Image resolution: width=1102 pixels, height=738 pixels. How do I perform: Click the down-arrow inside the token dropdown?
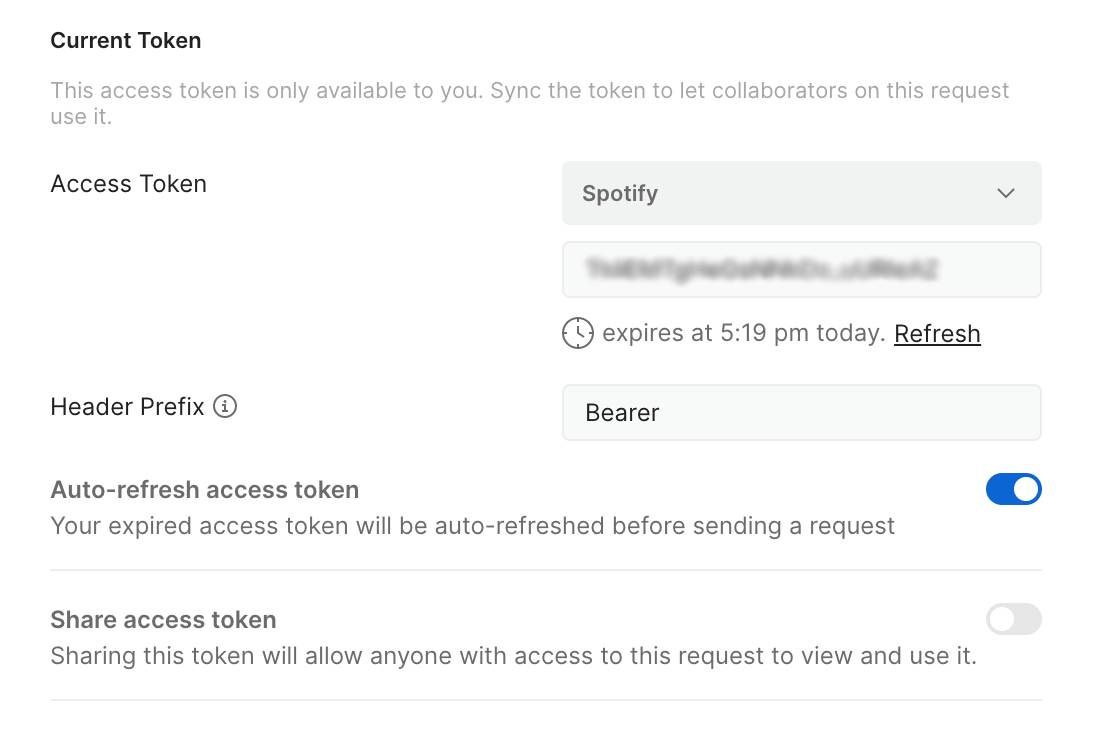click(x=1006, y=193)
